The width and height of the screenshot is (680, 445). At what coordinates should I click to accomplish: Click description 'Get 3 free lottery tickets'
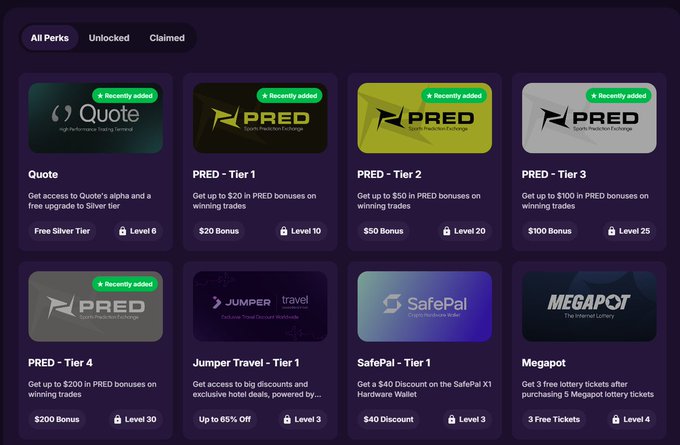coord(588,389)
